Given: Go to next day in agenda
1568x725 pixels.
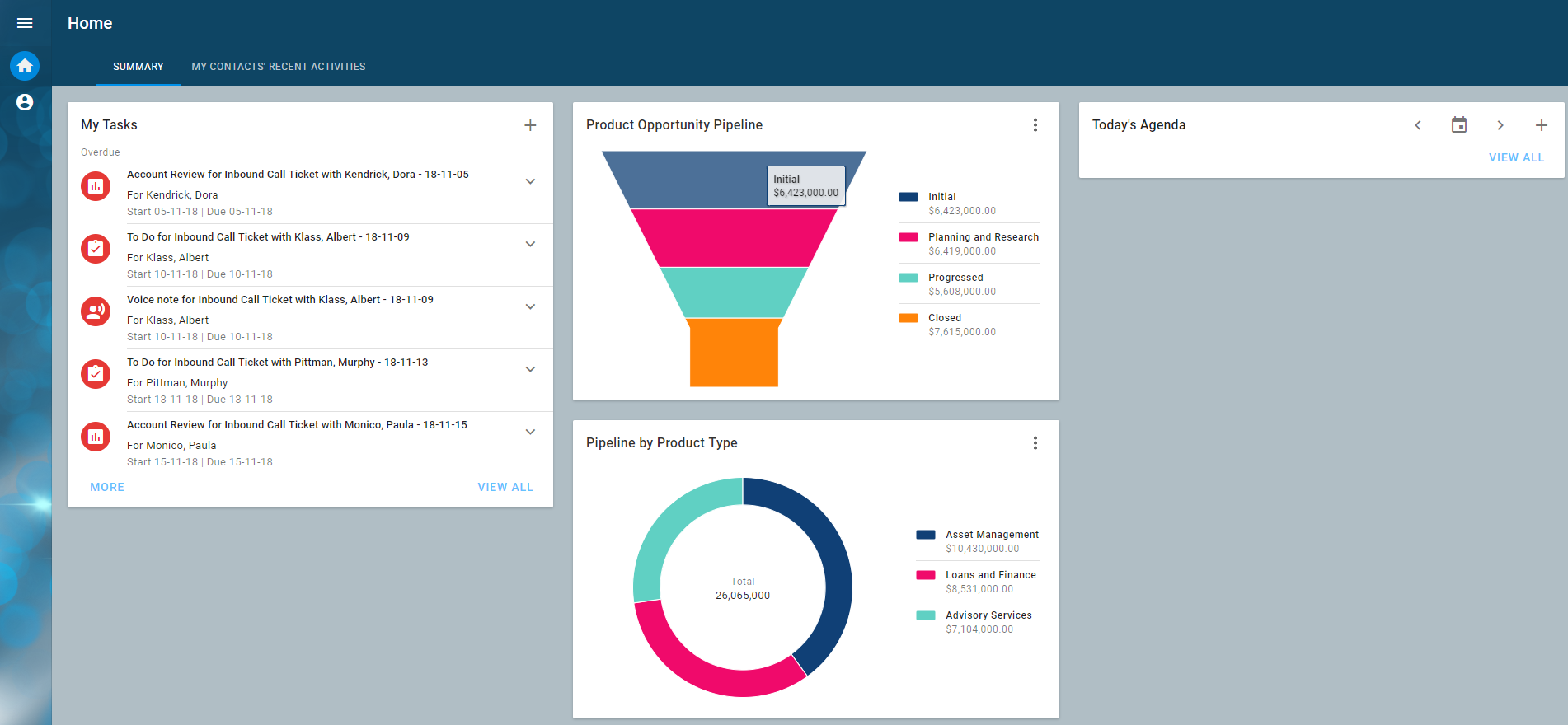Looking at the screenshot, I should (x=1500, y=125).
